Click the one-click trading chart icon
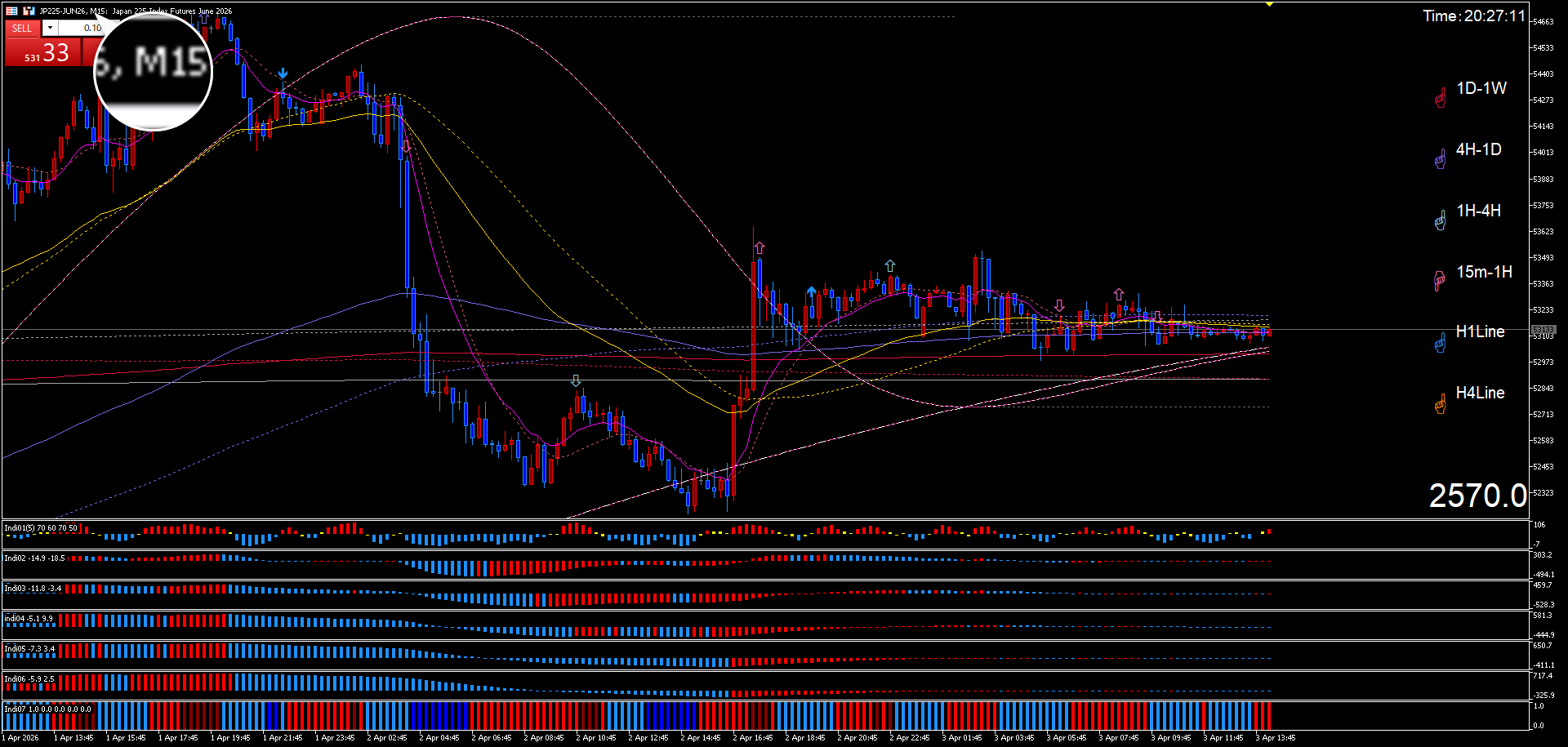Viewport: 1568px width, 747px height. coord(29,11)
